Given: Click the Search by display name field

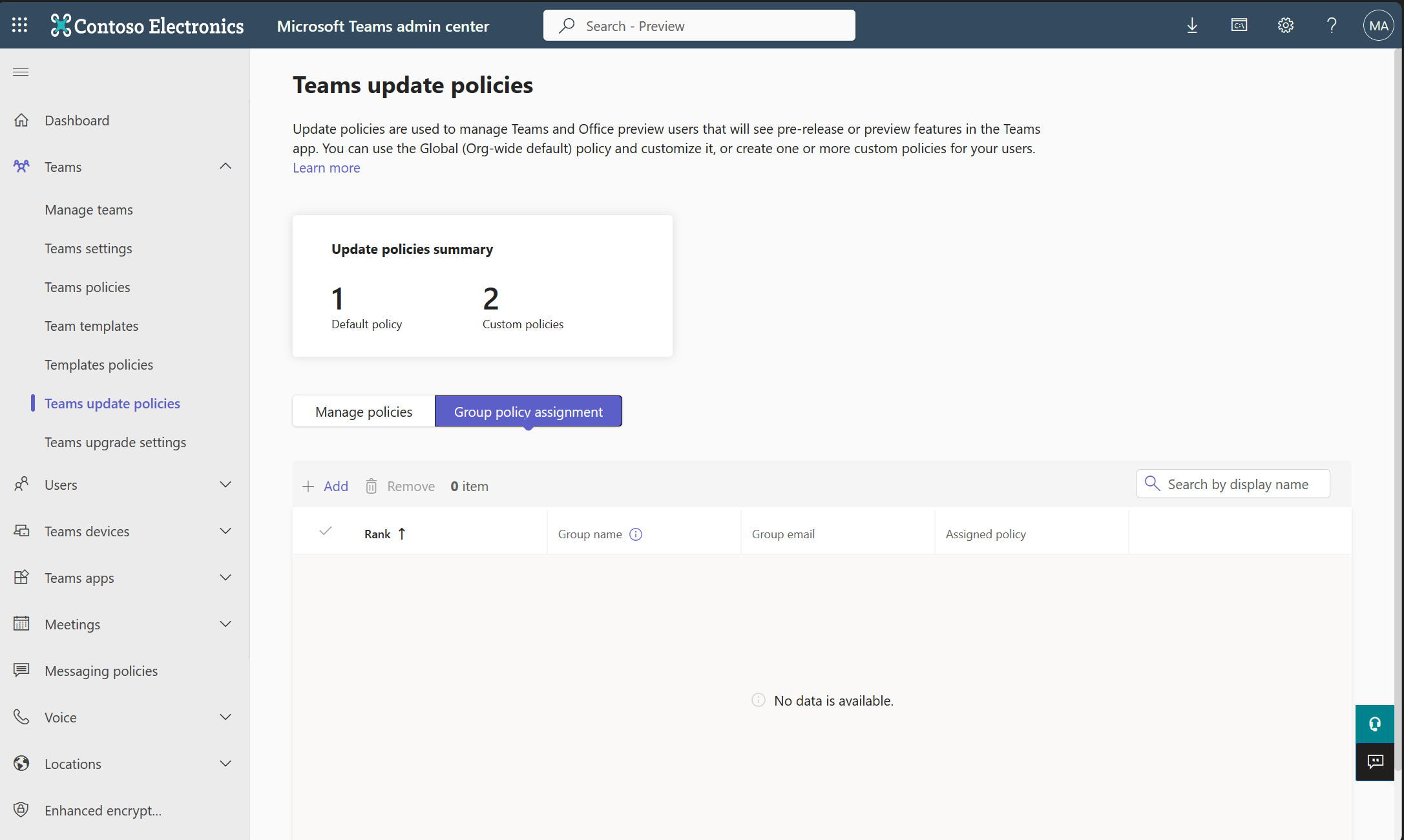Looking at the screenshot, I should (1237, 484).
